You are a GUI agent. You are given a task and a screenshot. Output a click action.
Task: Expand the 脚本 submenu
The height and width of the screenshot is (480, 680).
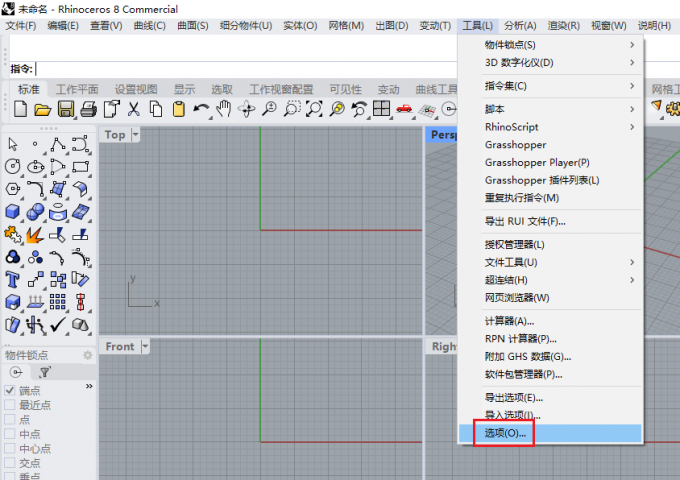click(550, 109)
